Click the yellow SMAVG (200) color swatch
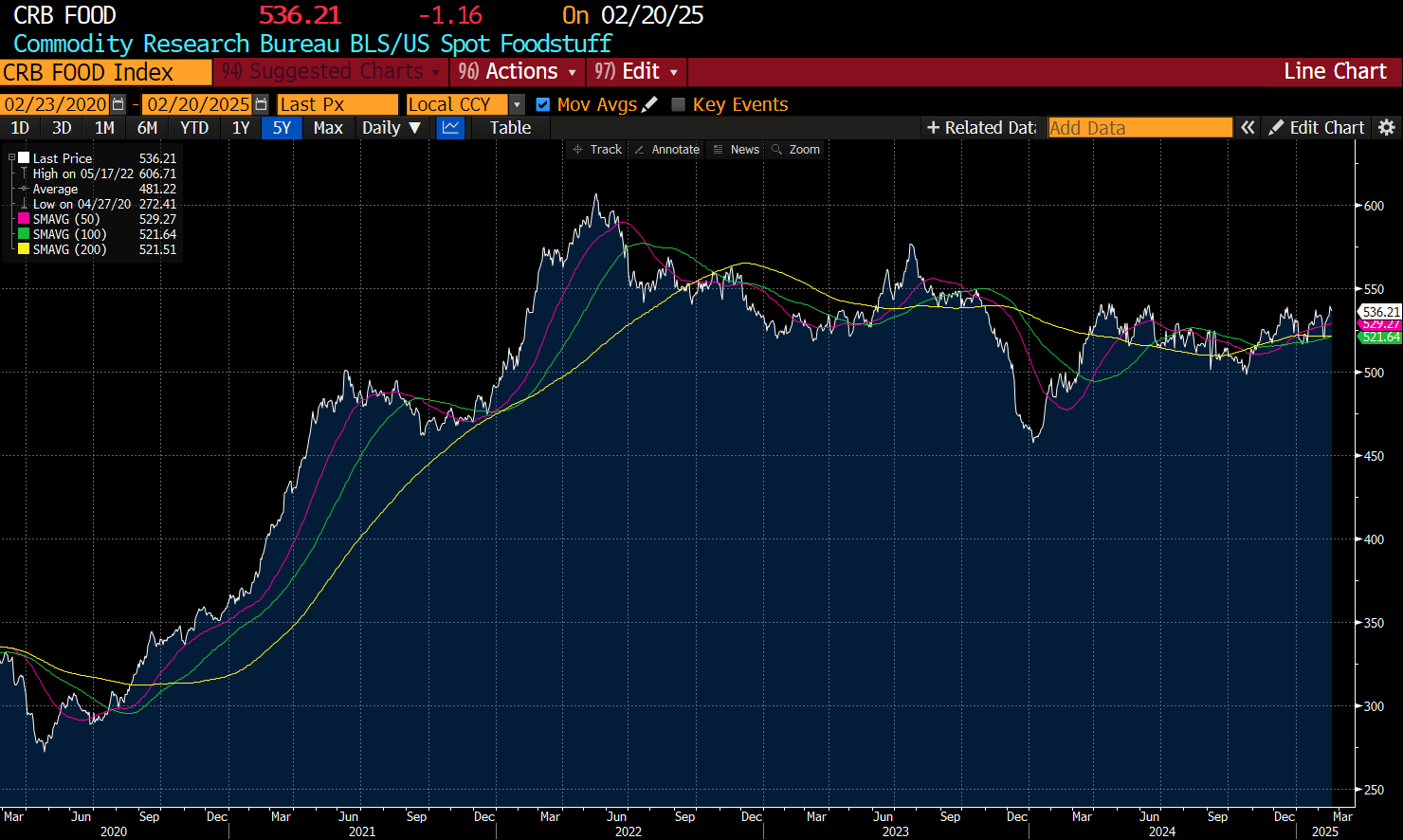The height and width of the screenshot is (840, 1403). coord(24,249)
